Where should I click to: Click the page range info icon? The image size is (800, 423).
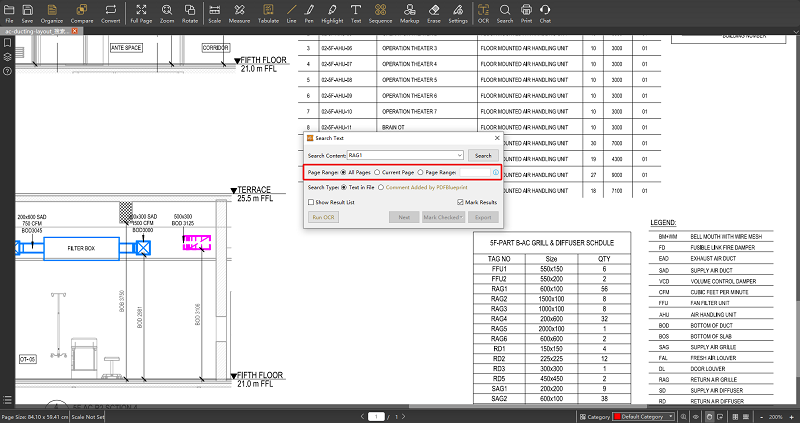click(x=496, y=172)
